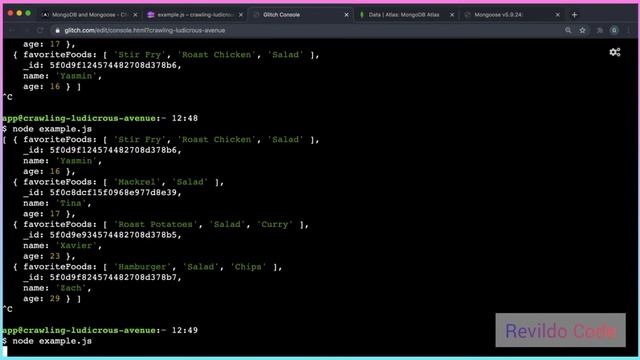Open the browser profile avatar

(614, 30)
